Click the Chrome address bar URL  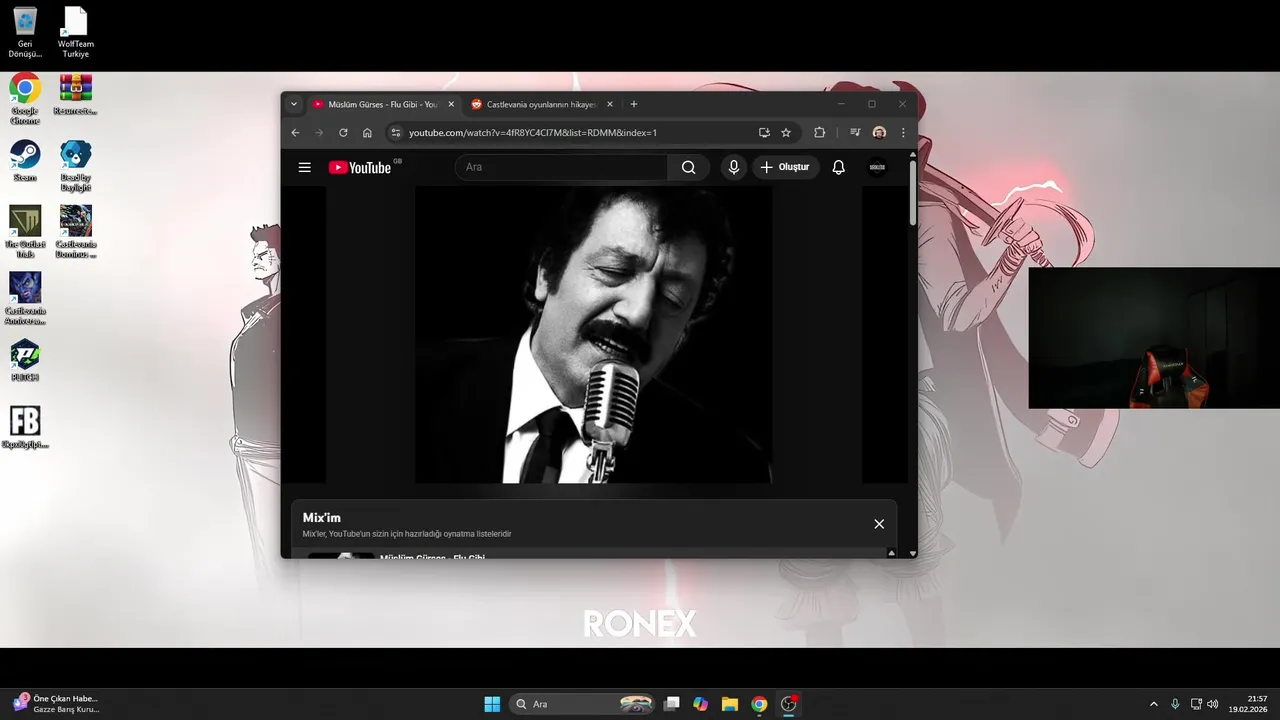coord(533,132)
